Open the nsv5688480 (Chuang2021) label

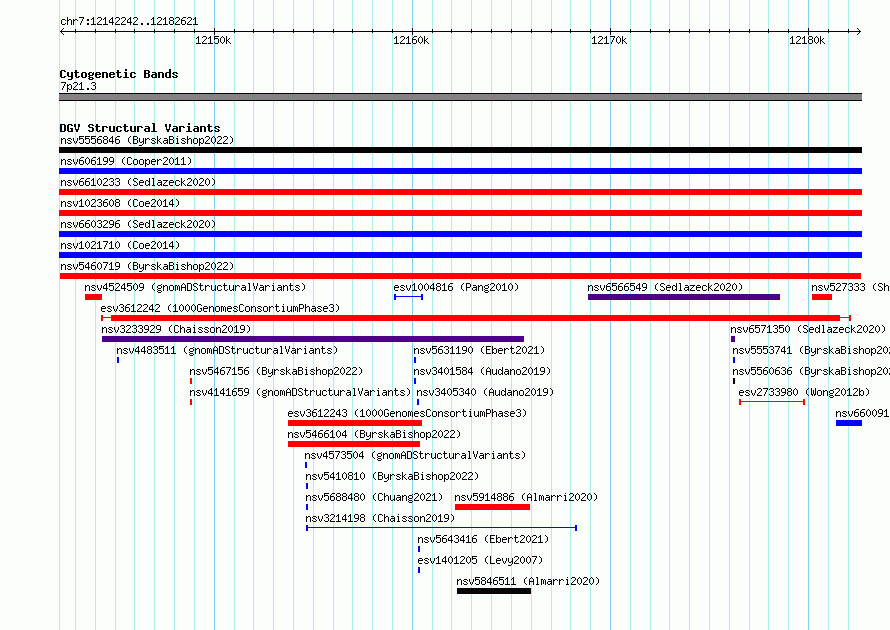point(374,497)
